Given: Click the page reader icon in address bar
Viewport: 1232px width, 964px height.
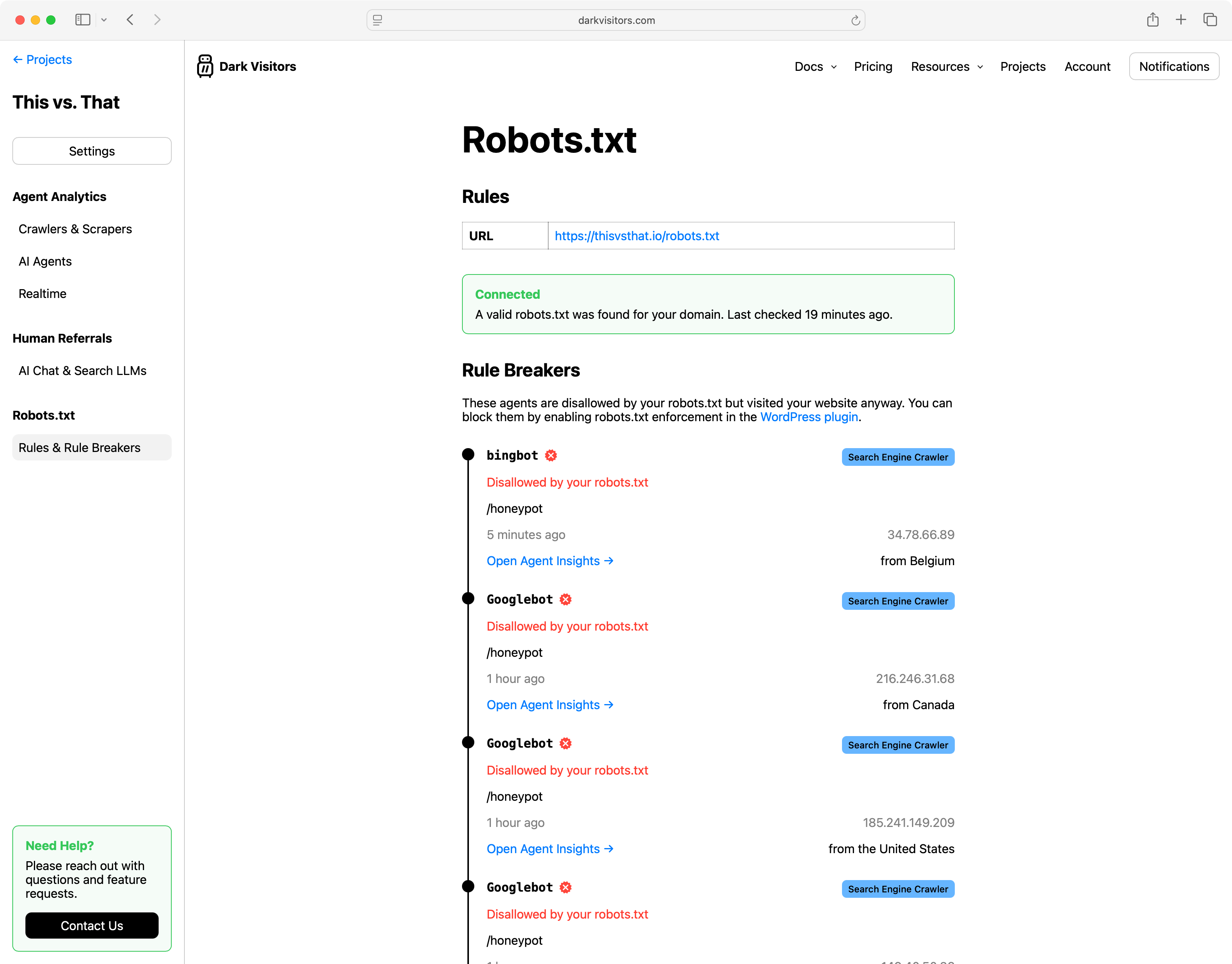Looking at the screenshot, I should pos(378,20).
